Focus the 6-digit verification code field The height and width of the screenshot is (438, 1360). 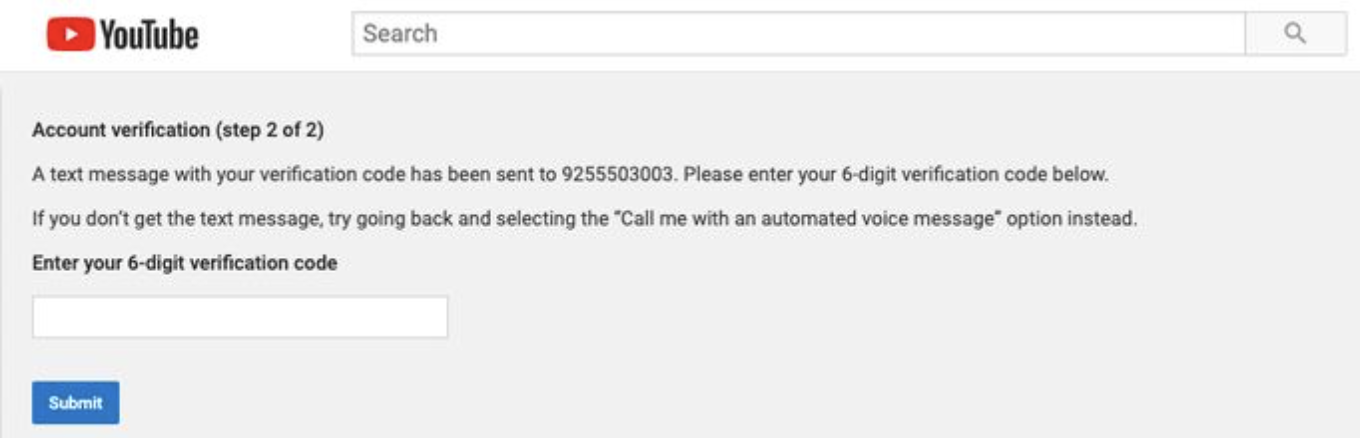click(x=240, y=317)
